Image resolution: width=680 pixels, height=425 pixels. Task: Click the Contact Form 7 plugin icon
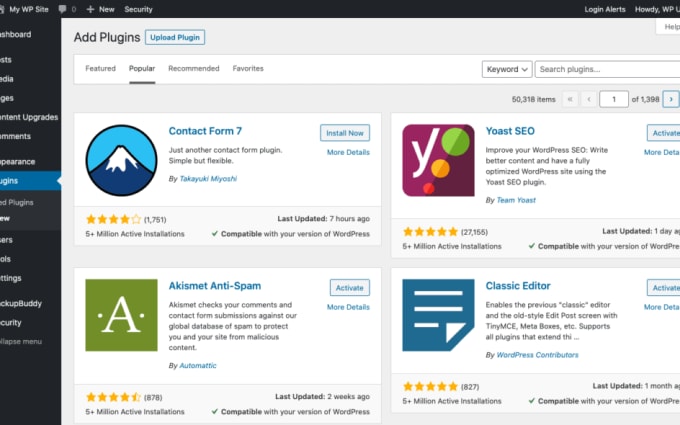tap(121, 160)
